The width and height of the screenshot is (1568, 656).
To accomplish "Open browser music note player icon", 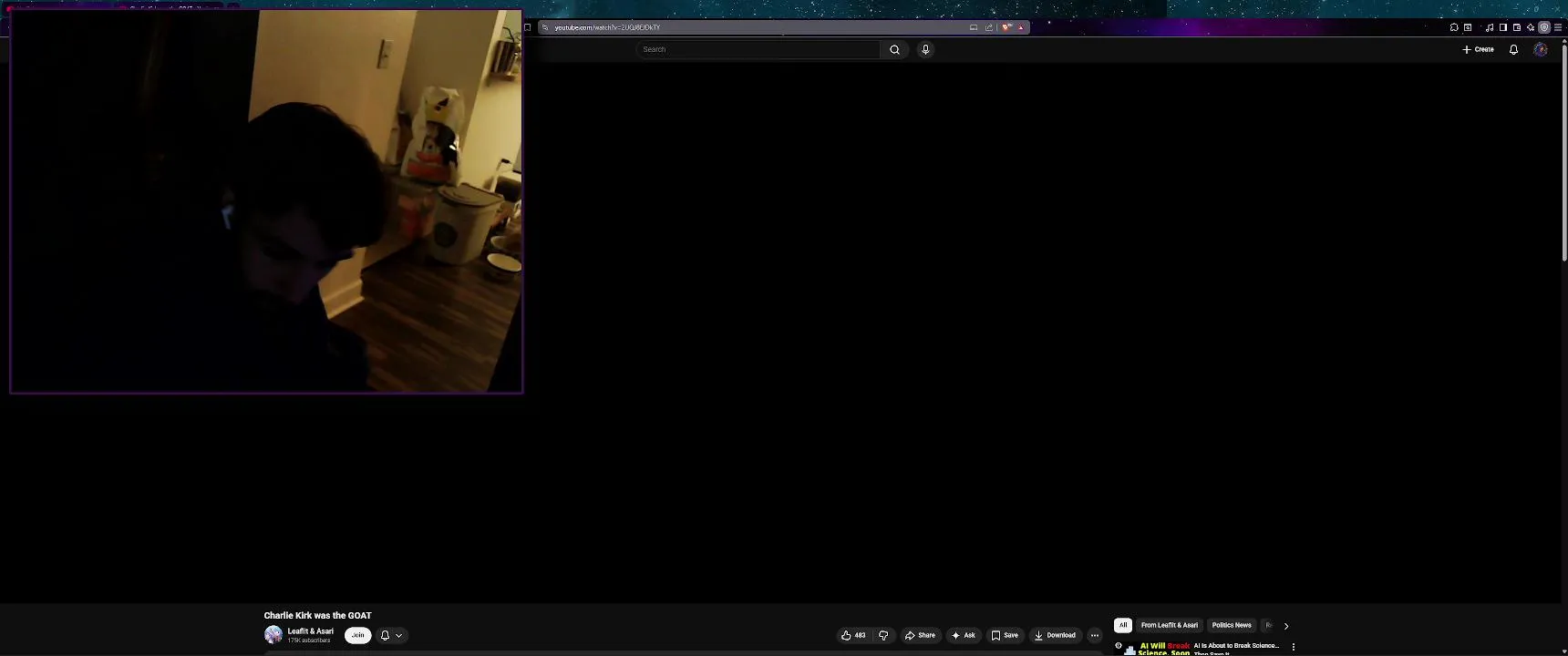I will point(1490,27).
